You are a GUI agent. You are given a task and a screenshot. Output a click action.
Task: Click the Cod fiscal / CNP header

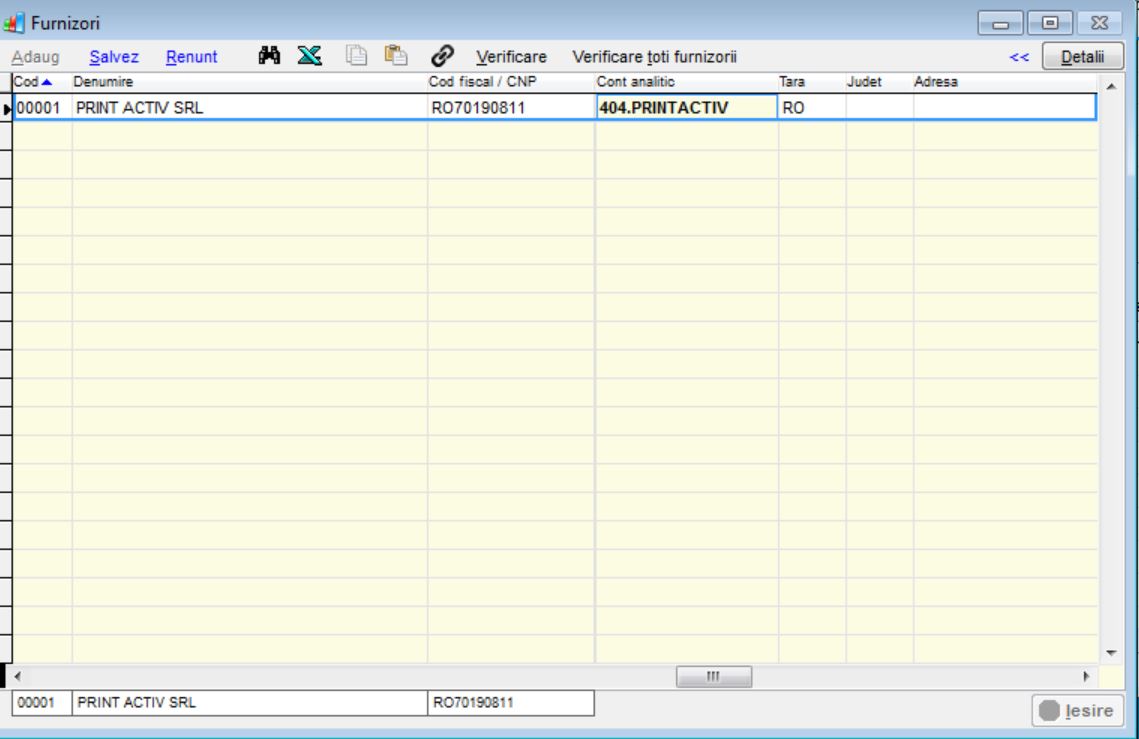coord(511,82)
